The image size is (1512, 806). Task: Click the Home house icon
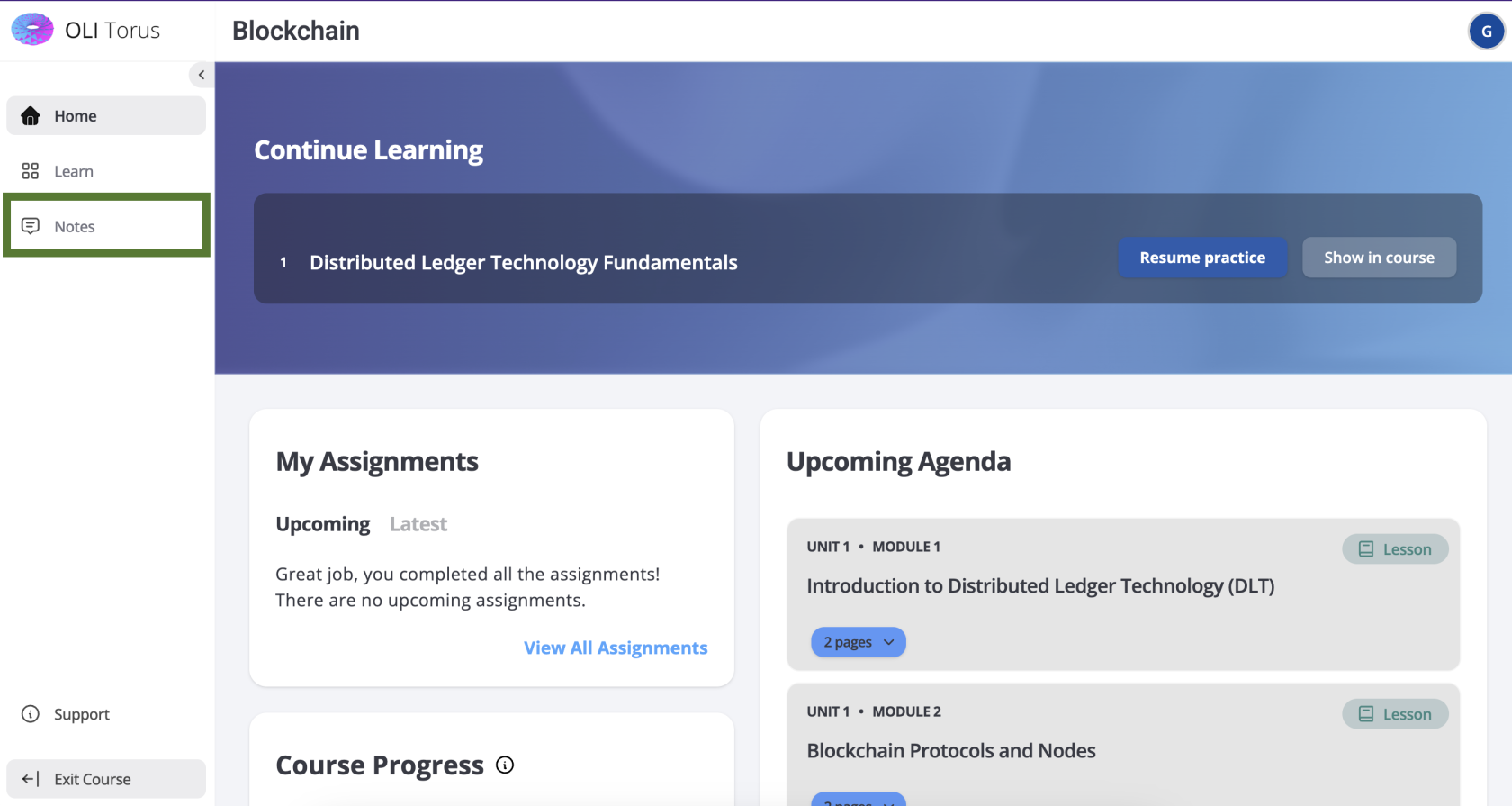coord(31,116)
